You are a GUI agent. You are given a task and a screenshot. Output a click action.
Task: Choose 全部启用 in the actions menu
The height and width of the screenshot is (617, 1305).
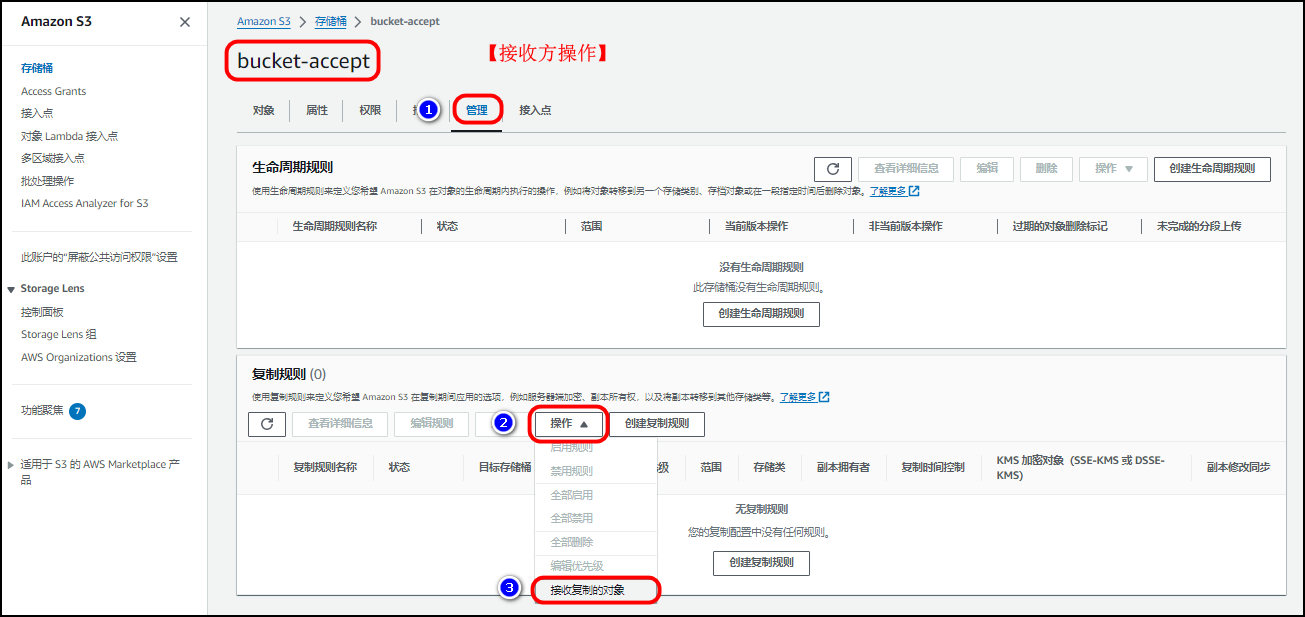point(572,495)
